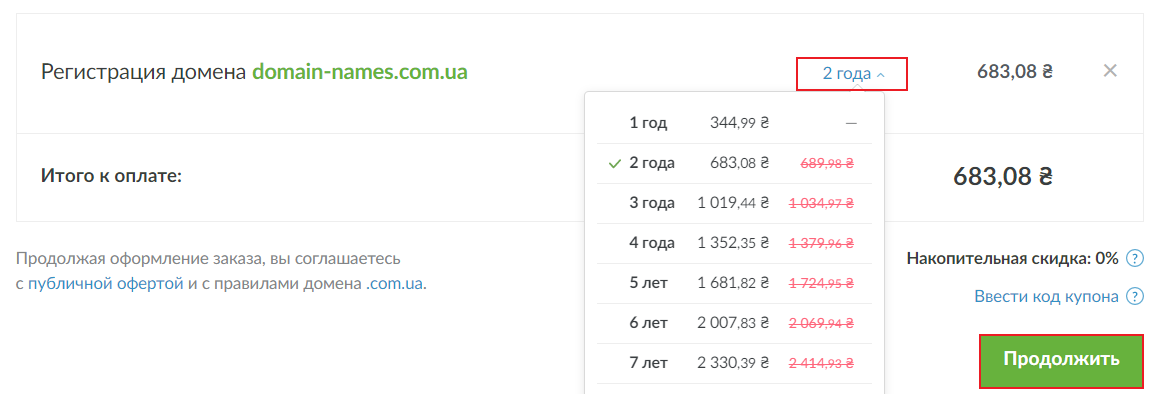The image size is (1162, 394).
Task: Select the 1 год option
Action: (735, 123)
